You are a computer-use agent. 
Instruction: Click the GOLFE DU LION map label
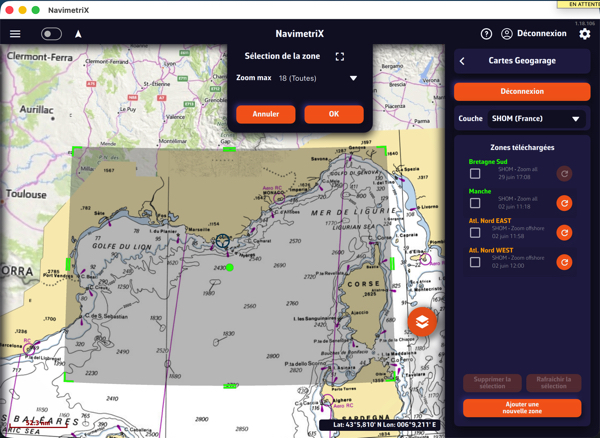(x=122, y=246)
